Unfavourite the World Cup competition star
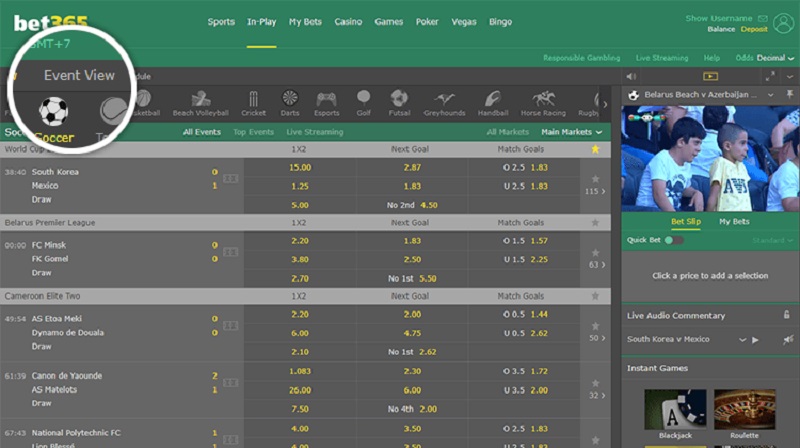This screenshot has height=448, width=800. click(595, 149)
